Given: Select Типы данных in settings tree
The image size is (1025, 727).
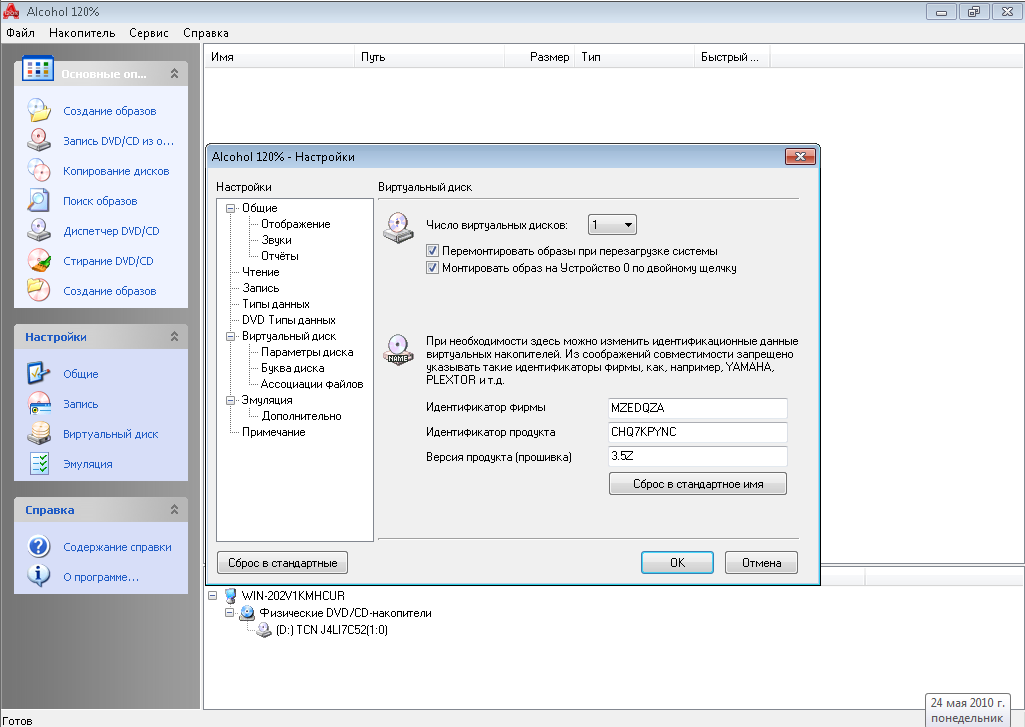Looking at the screenshot, I should point(276,305).
